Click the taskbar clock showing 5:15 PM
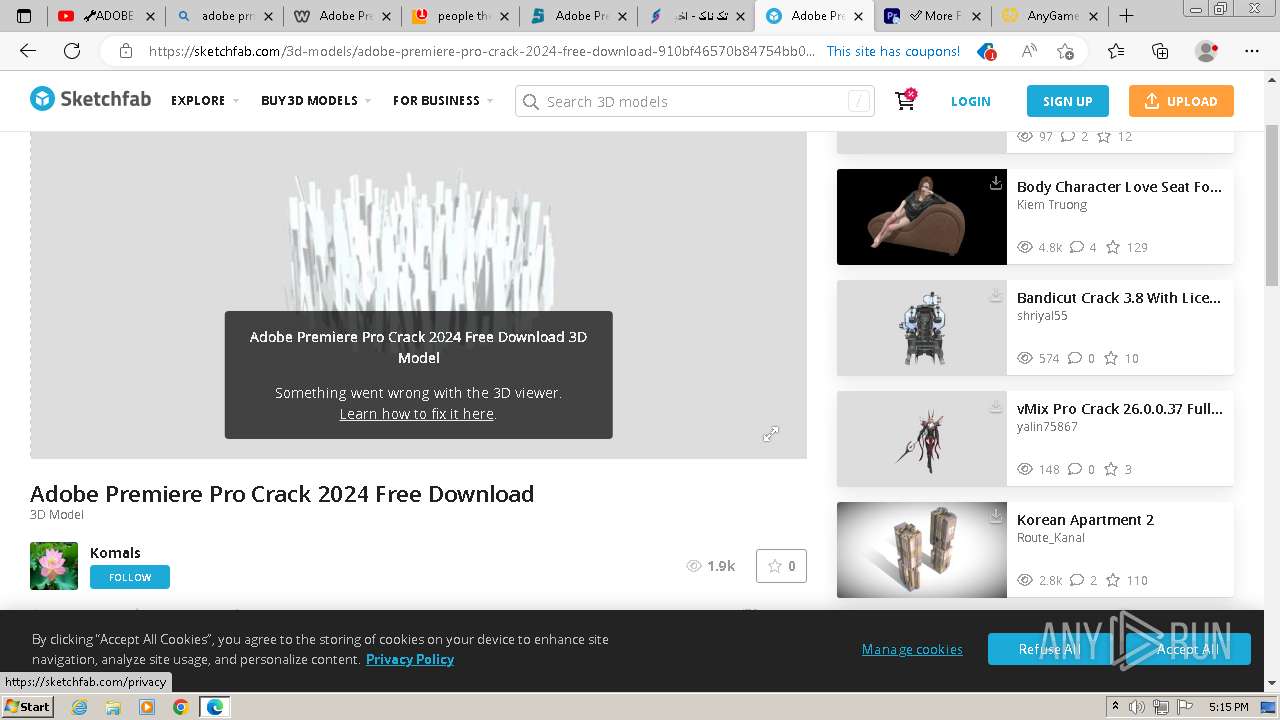 point(1228,707)
